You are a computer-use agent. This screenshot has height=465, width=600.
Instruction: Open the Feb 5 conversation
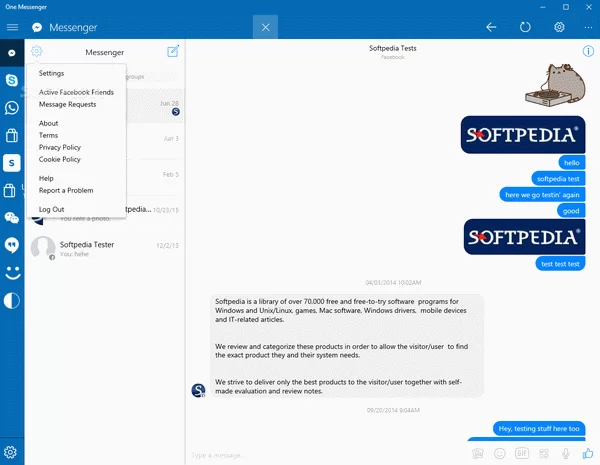(155, 177)
